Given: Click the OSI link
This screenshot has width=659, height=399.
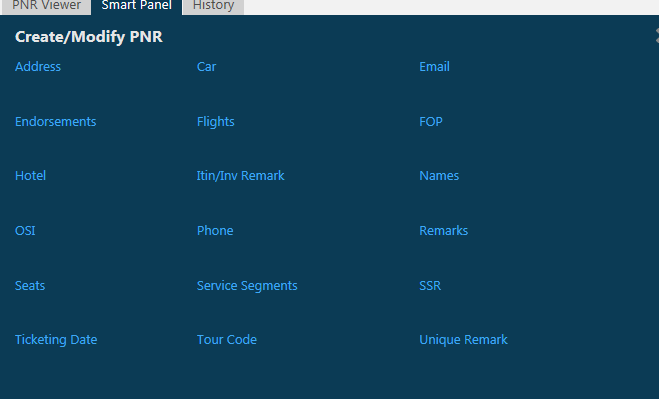Looking at the screenshot, I should tap(25, 230).
